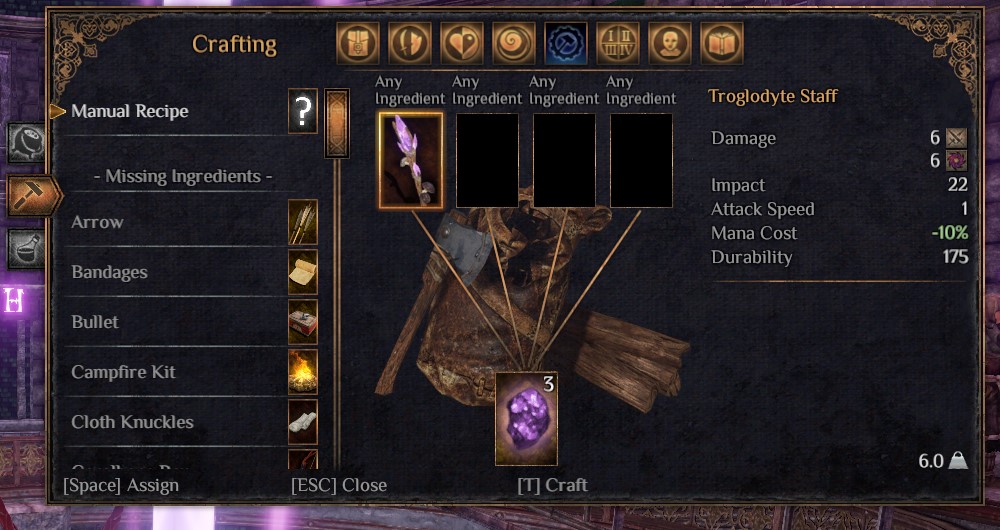Select the crafting gear tab icon
The image size is (1000, 530).
coord(566,43)
